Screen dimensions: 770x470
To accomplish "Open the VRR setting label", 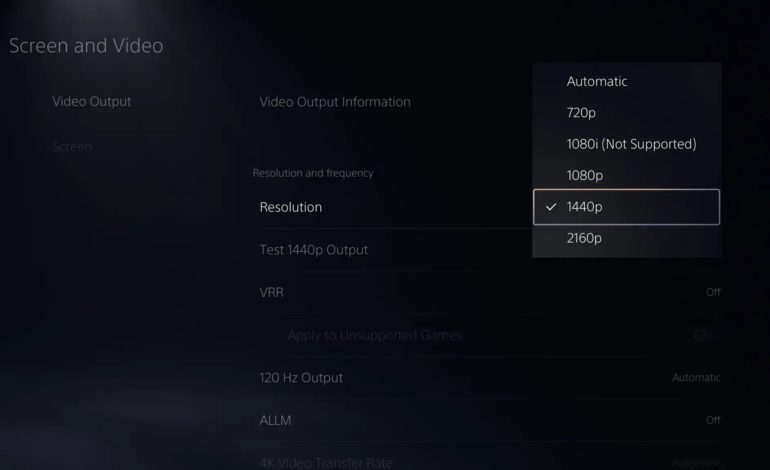I will pyautogui.click(x=272, y=292).
